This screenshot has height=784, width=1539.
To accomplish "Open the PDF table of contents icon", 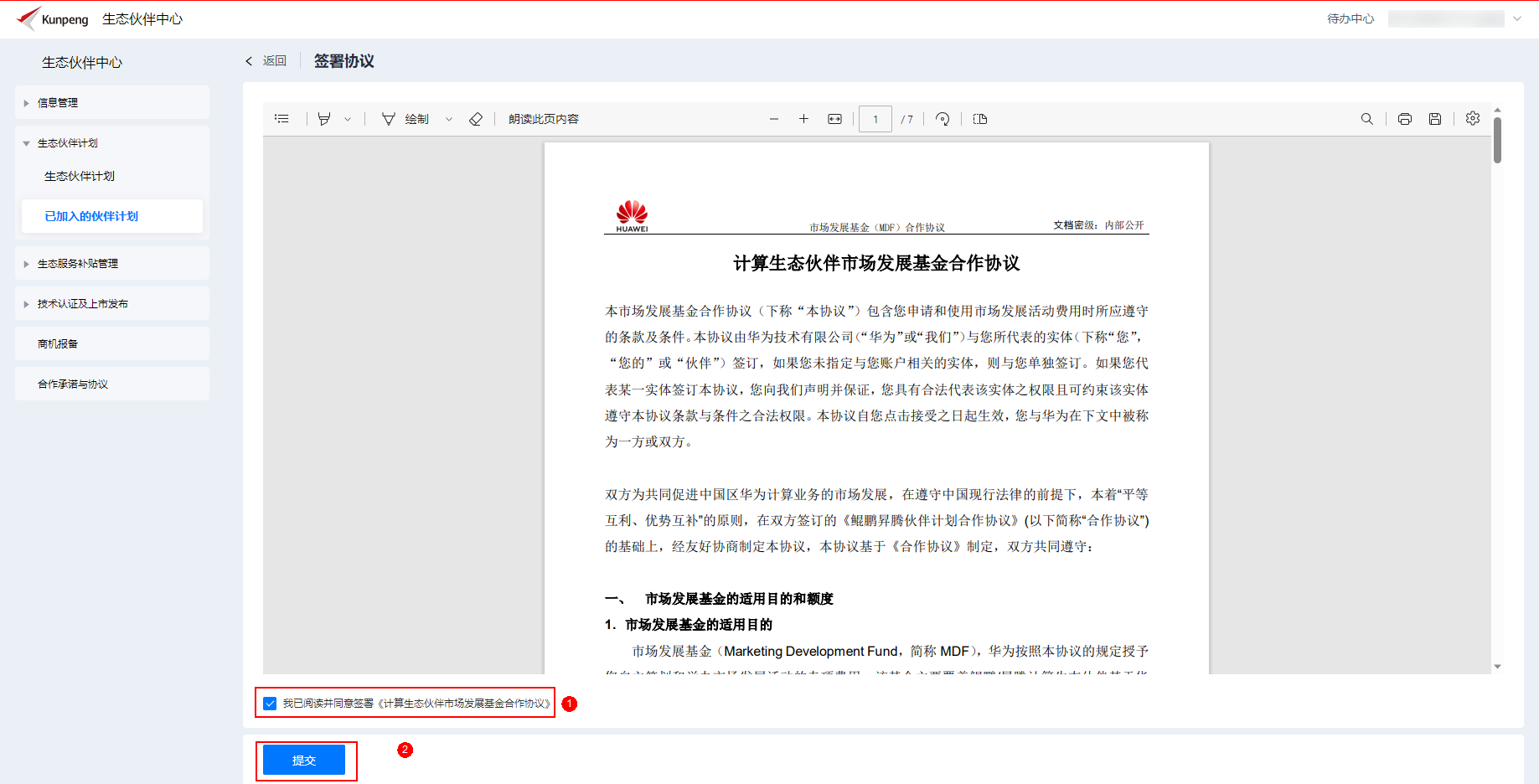I will [x=281, y=119].
